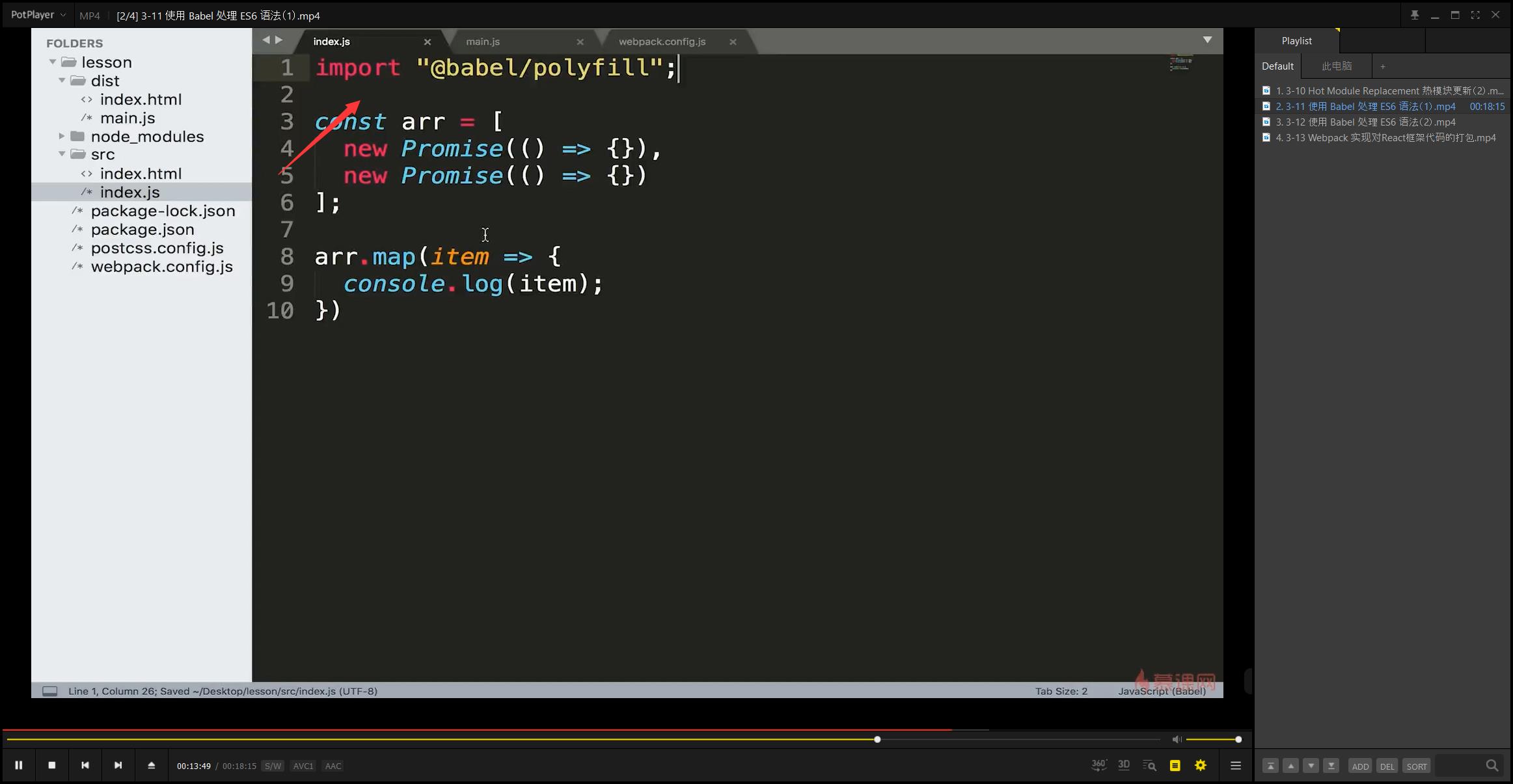Screen dimensions: 1513x784
Task: Click the SORT button in the playlist
Action: [x=1417, y=766]
